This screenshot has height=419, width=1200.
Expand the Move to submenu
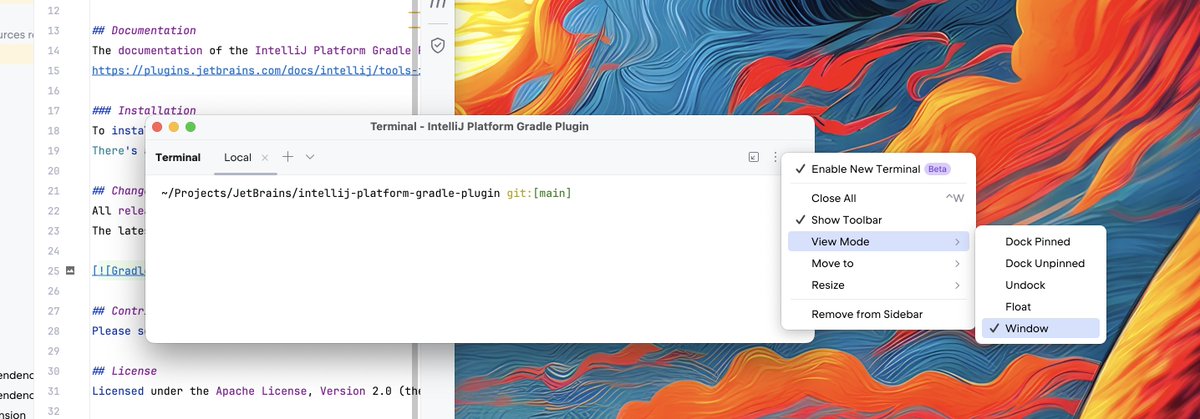click(877, 264)
